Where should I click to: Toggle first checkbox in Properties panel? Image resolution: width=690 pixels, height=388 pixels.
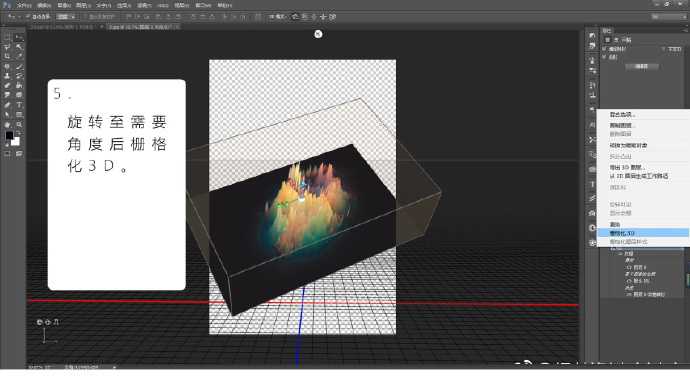604,49
